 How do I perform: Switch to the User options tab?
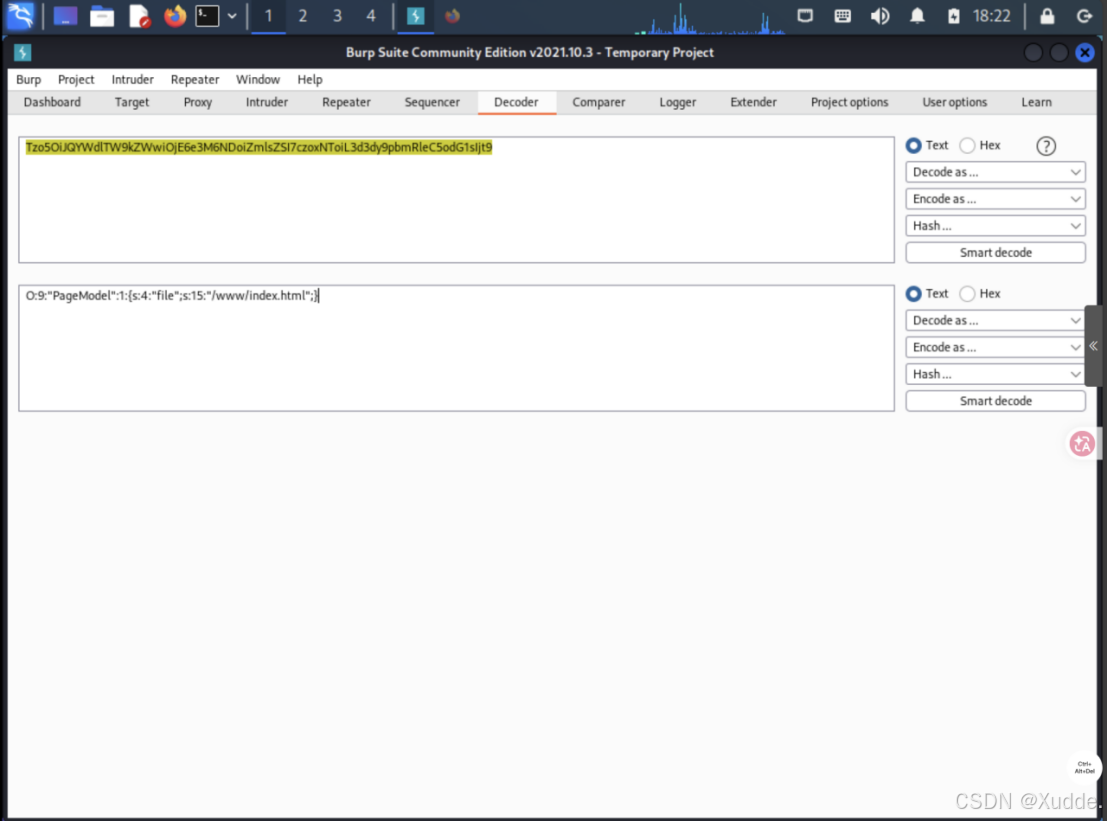click(955, 102)
